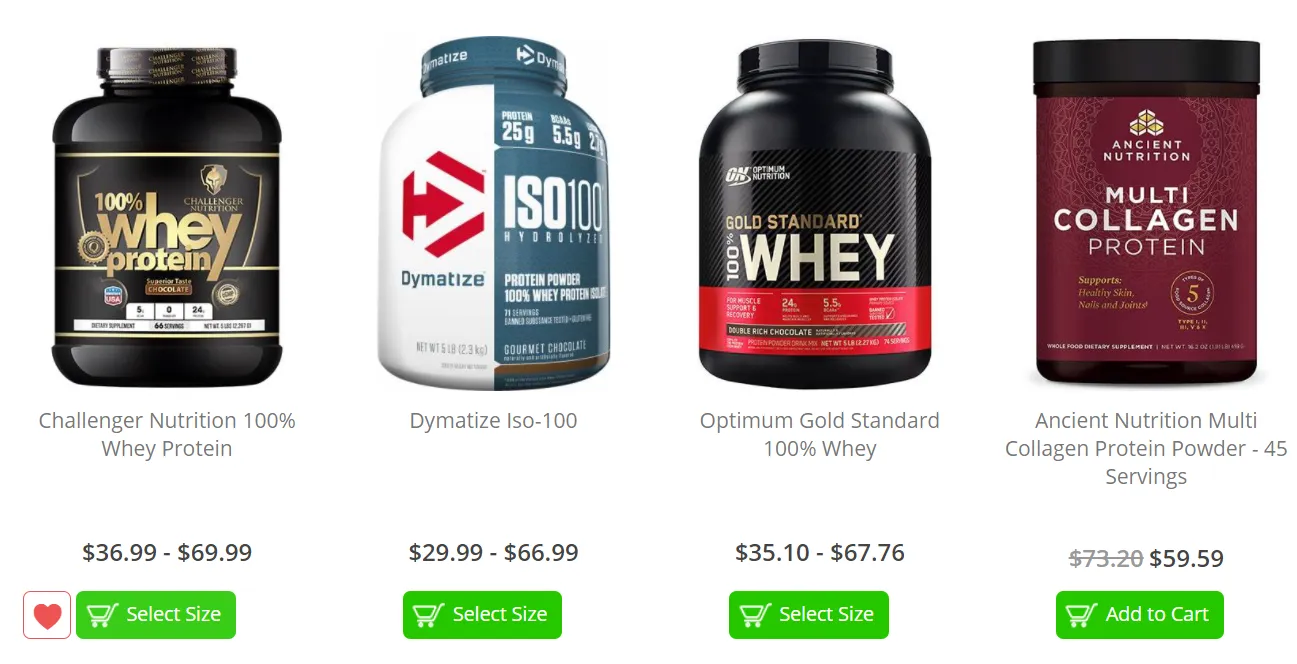Add Challenger Nutrition whey to wishlist via heart icon
Screen dimensions: 1297x664
[x=47, y=615]
